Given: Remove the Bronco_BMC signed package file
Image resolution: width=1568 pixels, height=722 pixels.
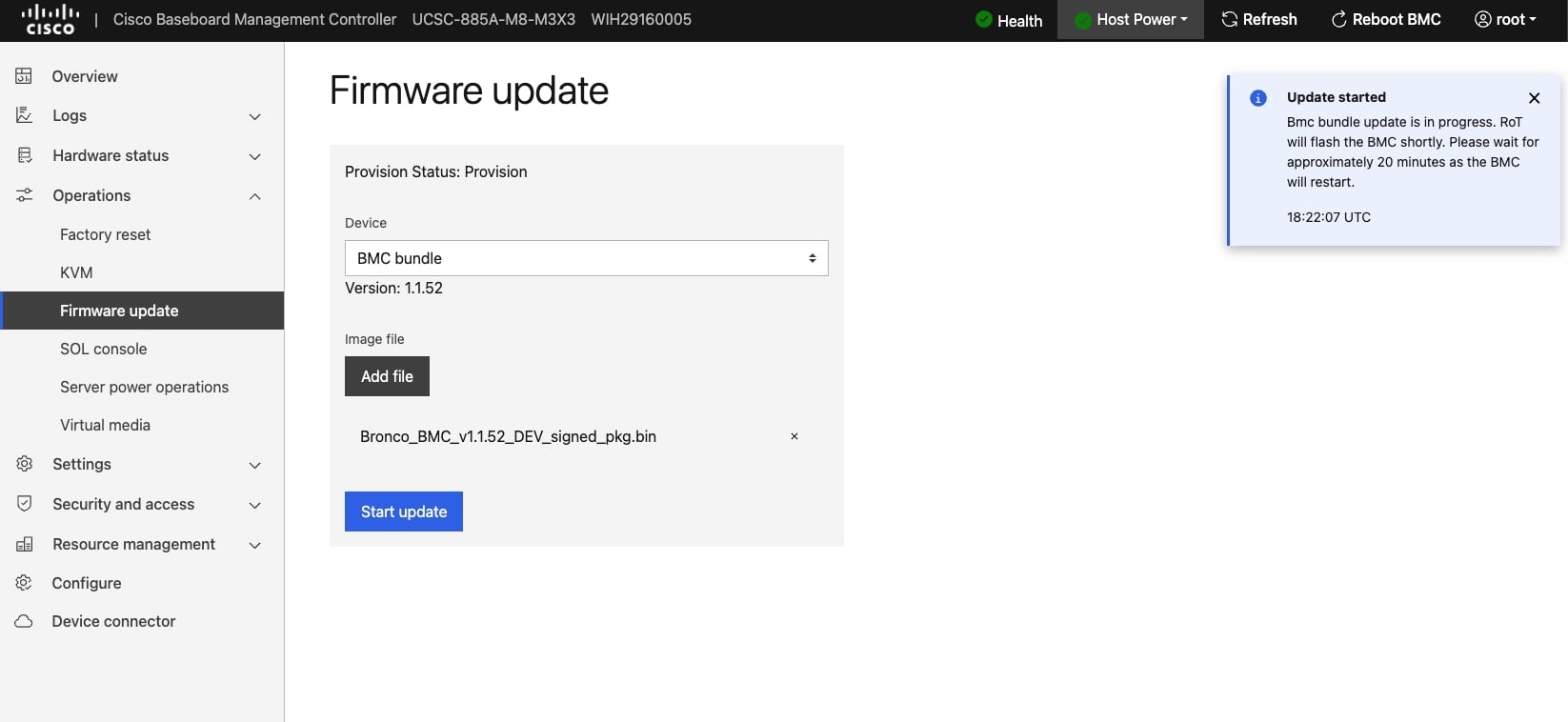Looking at the screenshot, I should pos(794,436).
